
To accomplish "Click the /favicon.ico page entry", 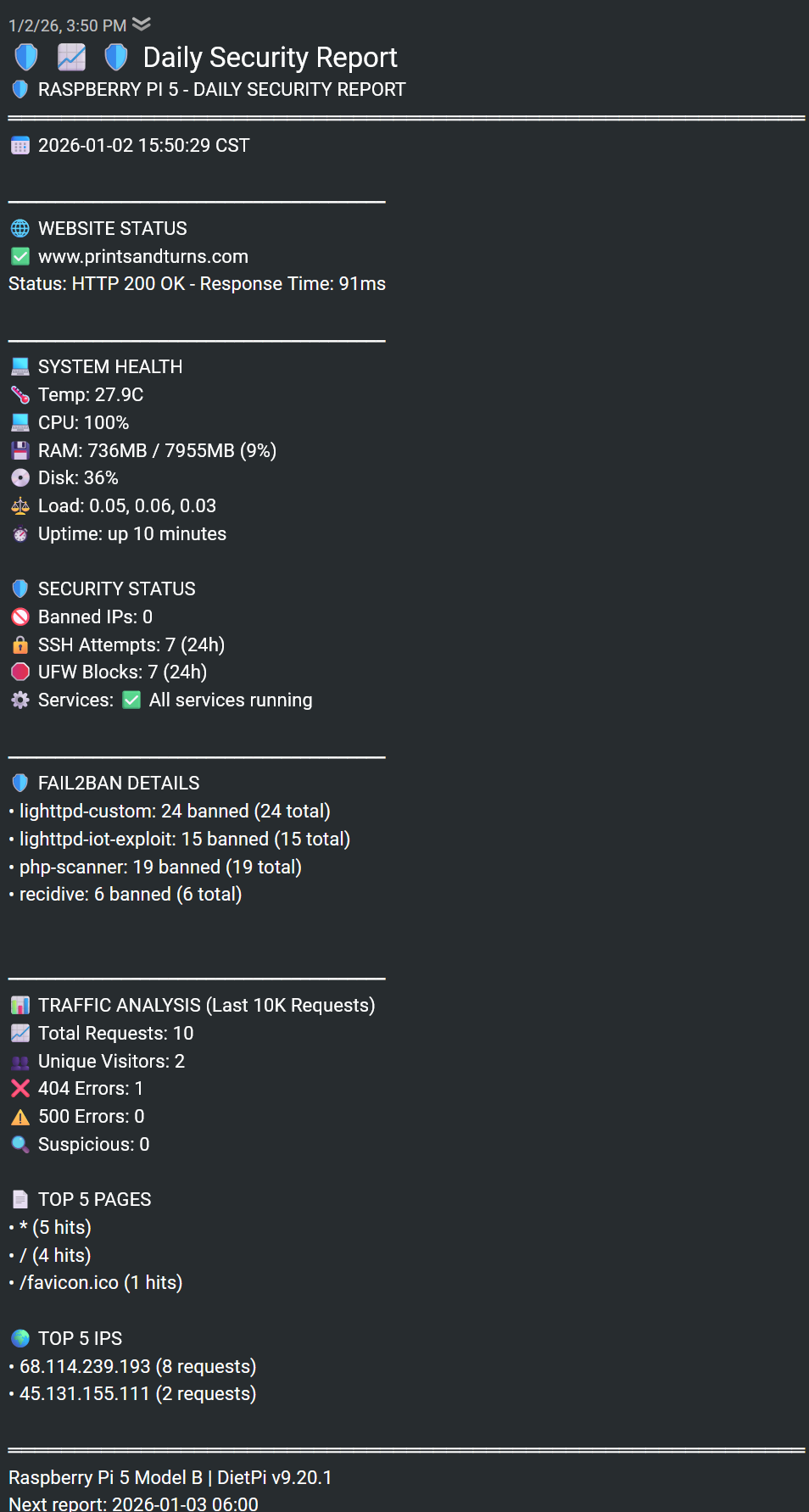I will (70, 1282).
